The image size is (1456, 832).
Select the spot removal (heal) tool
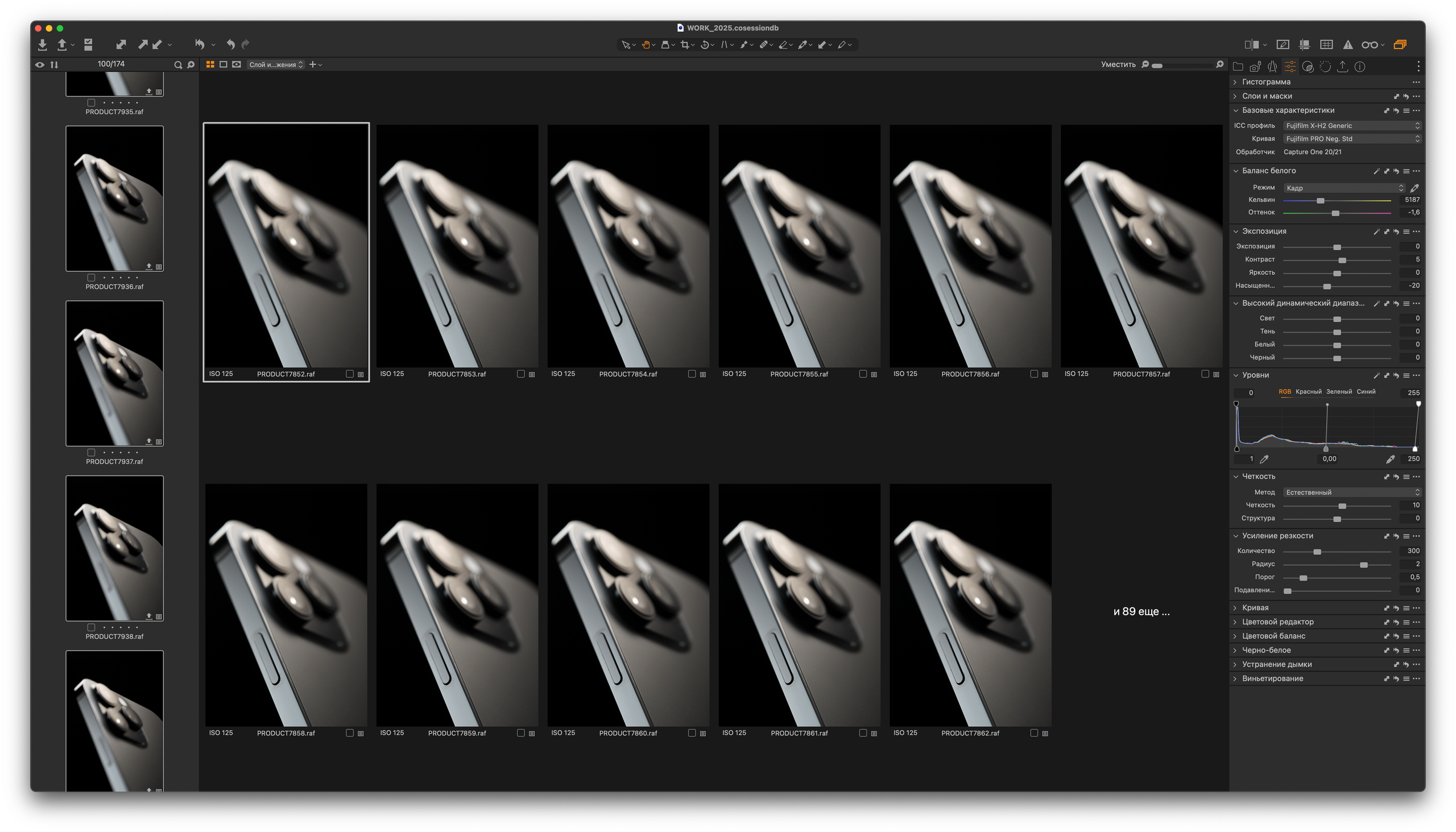pyautogui.click(x=764, y=44)
